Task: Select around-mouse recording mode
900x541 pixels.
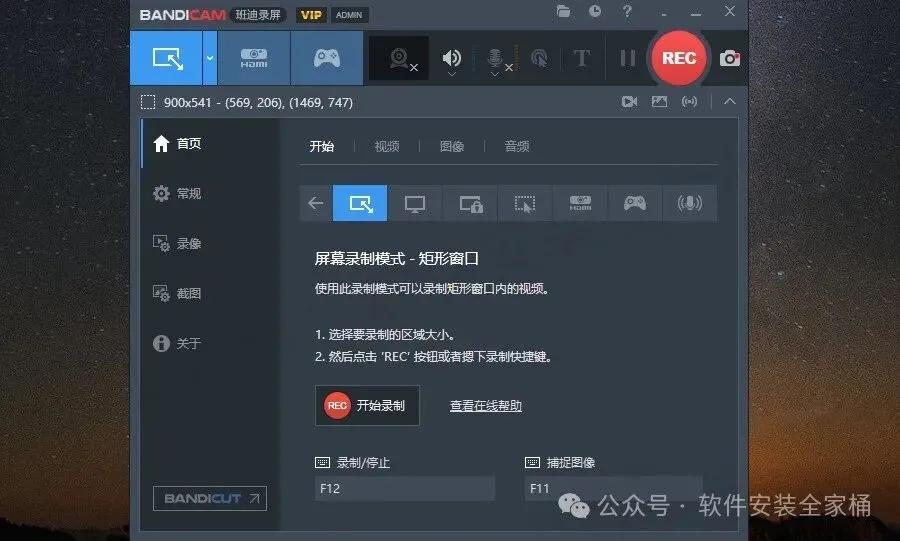Action: [525, 203]
